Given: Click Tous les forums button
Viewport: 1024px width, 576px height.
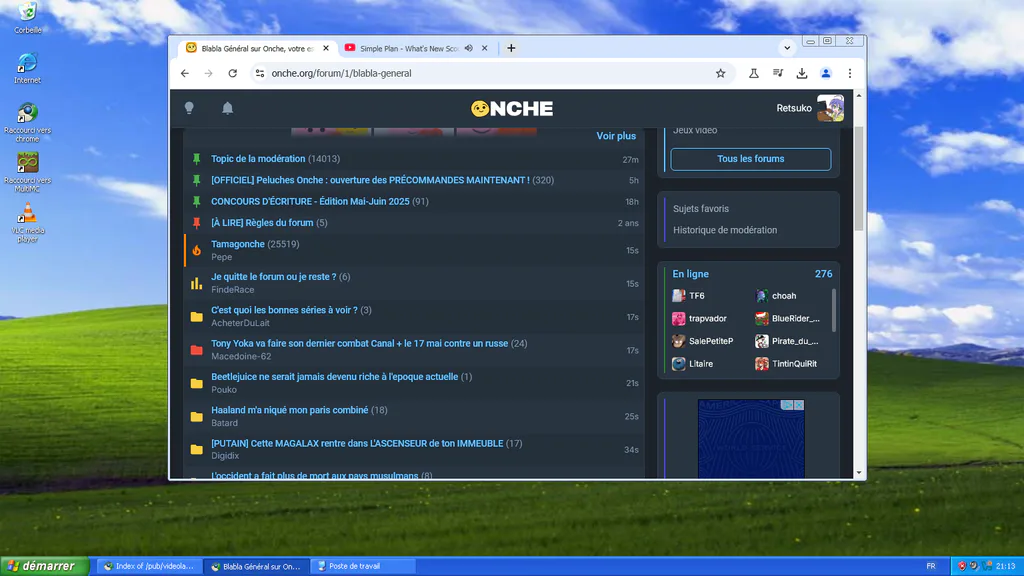Looking at the screenshot, I should click(751, 159).
